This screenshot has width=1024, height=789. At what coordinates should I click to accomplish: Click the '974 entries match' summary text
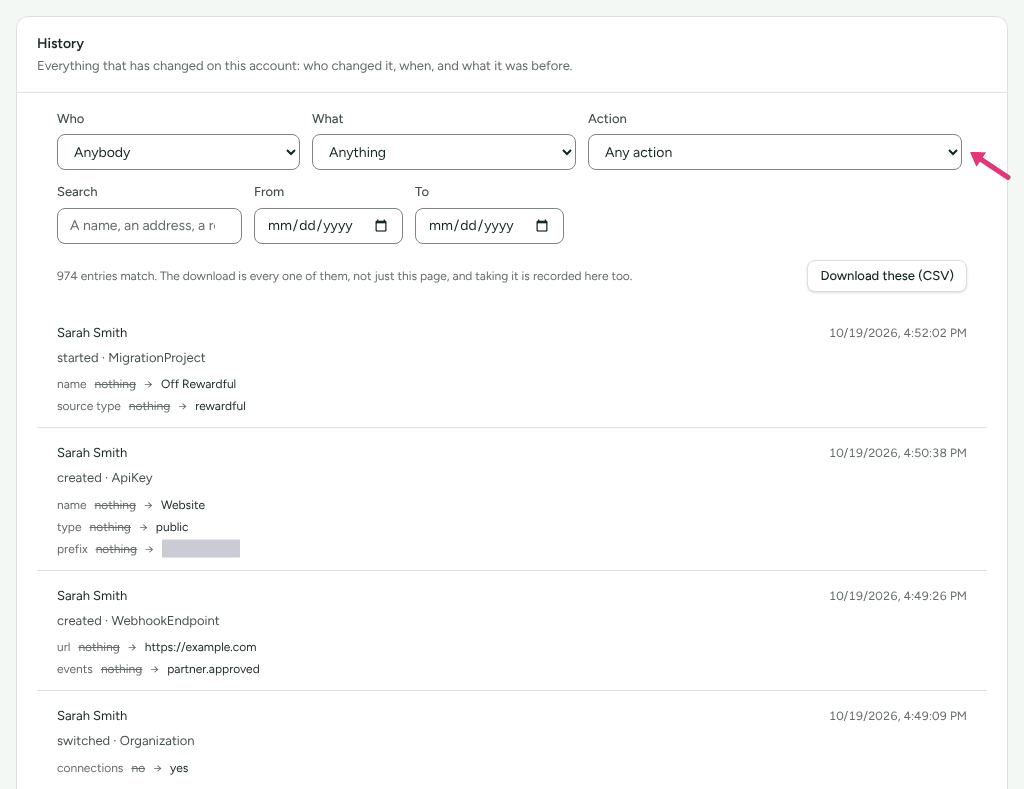coord(344,276)
